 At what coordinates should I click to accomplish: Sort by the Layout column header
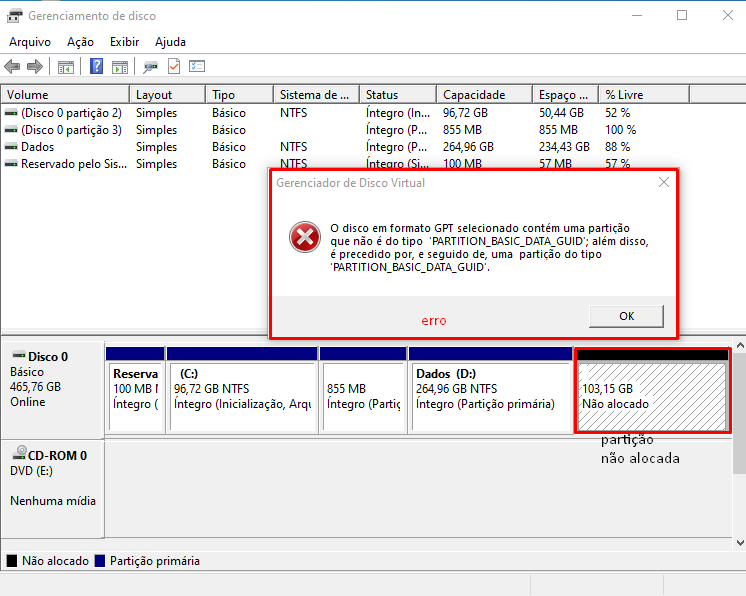coord(167,95)
